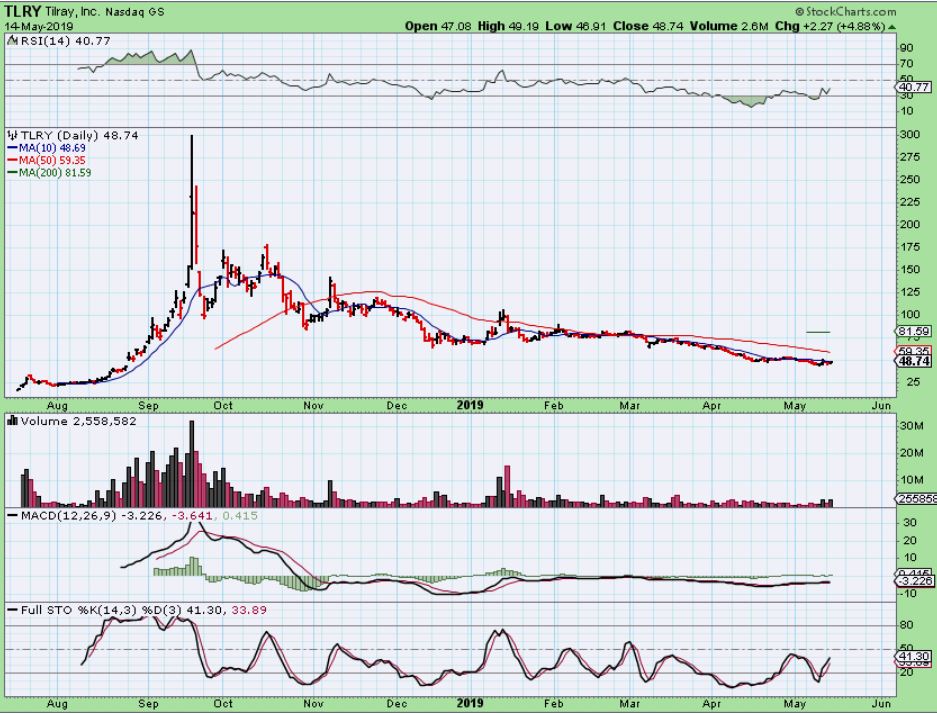The height and width of the screenshot is (714, 937).
Task: Click the RSI(14) 40.77 indicator label
Action: click(66, 41)
